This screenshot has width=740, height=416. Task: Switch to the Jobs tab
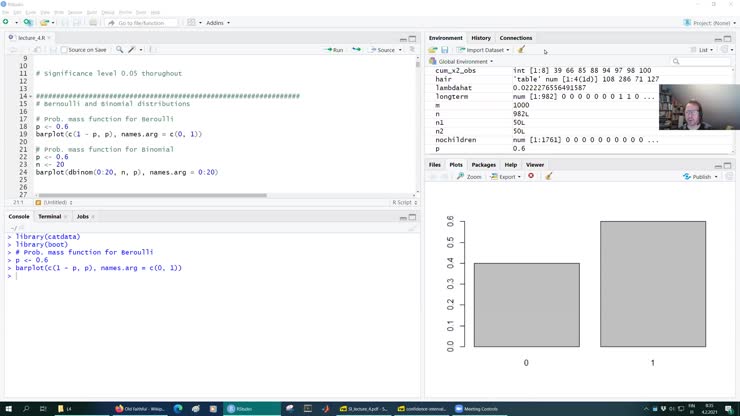click(x=83, y=216)
